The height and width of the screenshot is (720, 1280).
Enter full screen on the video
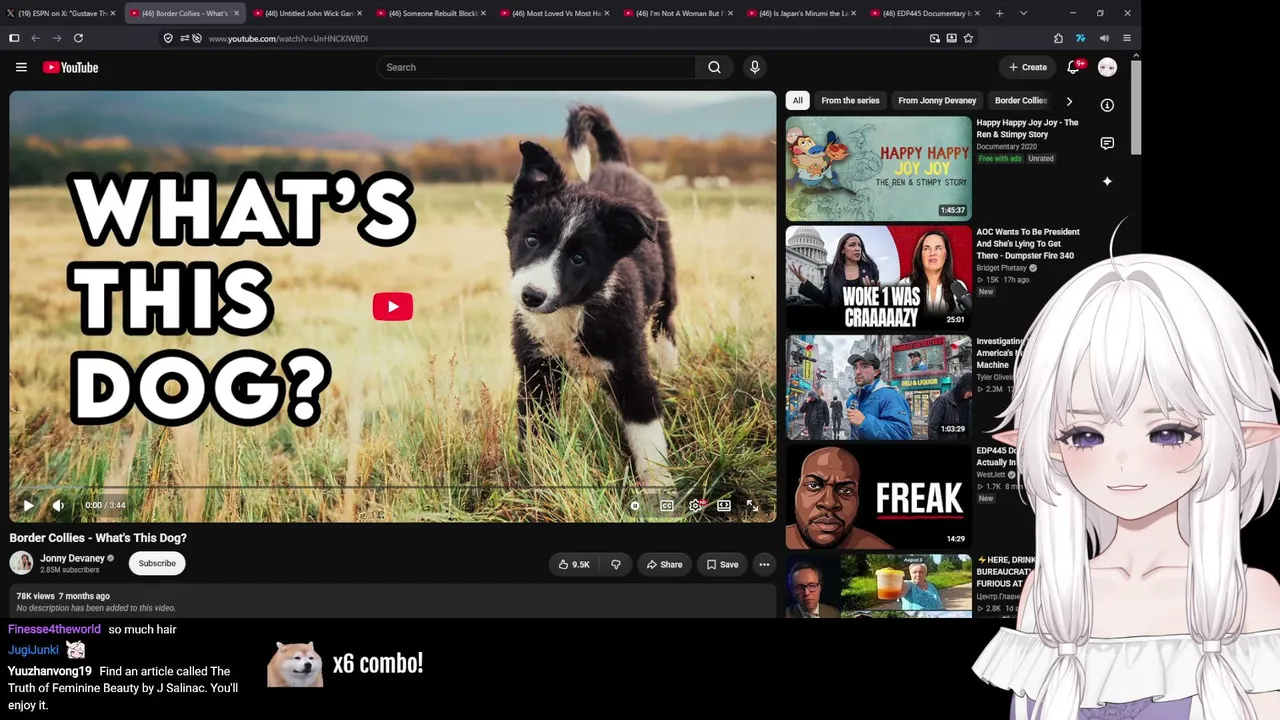pos(752,505)
